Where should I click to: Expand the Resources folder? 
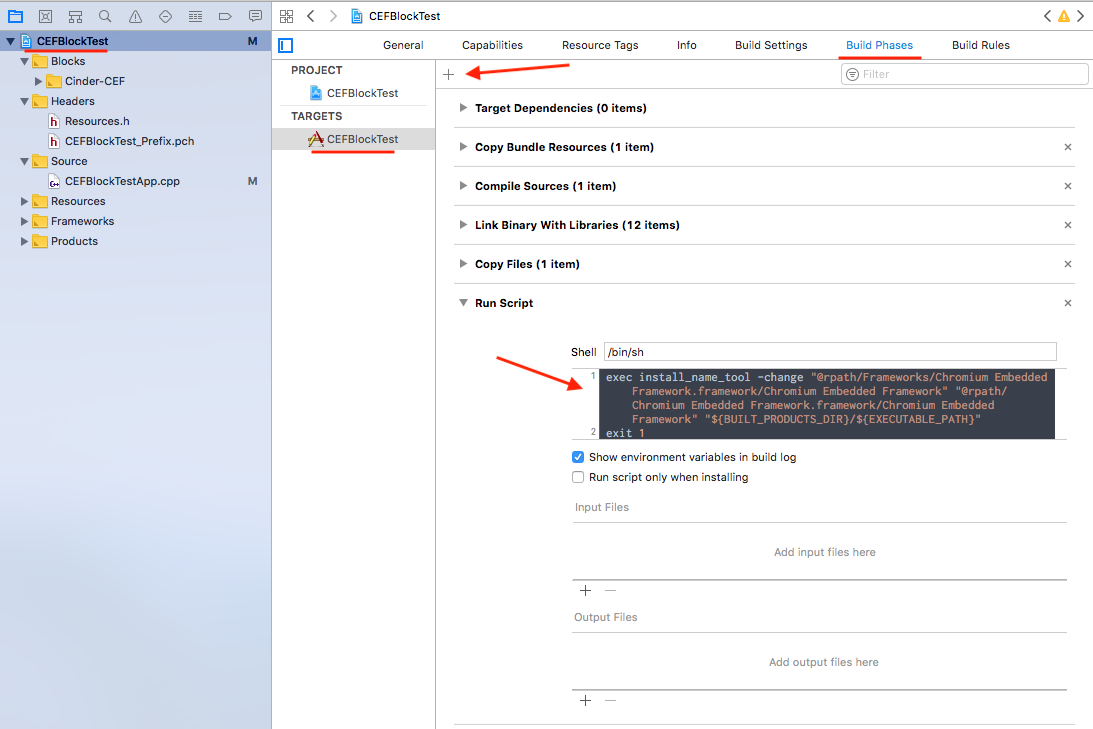tap(24, 201)
